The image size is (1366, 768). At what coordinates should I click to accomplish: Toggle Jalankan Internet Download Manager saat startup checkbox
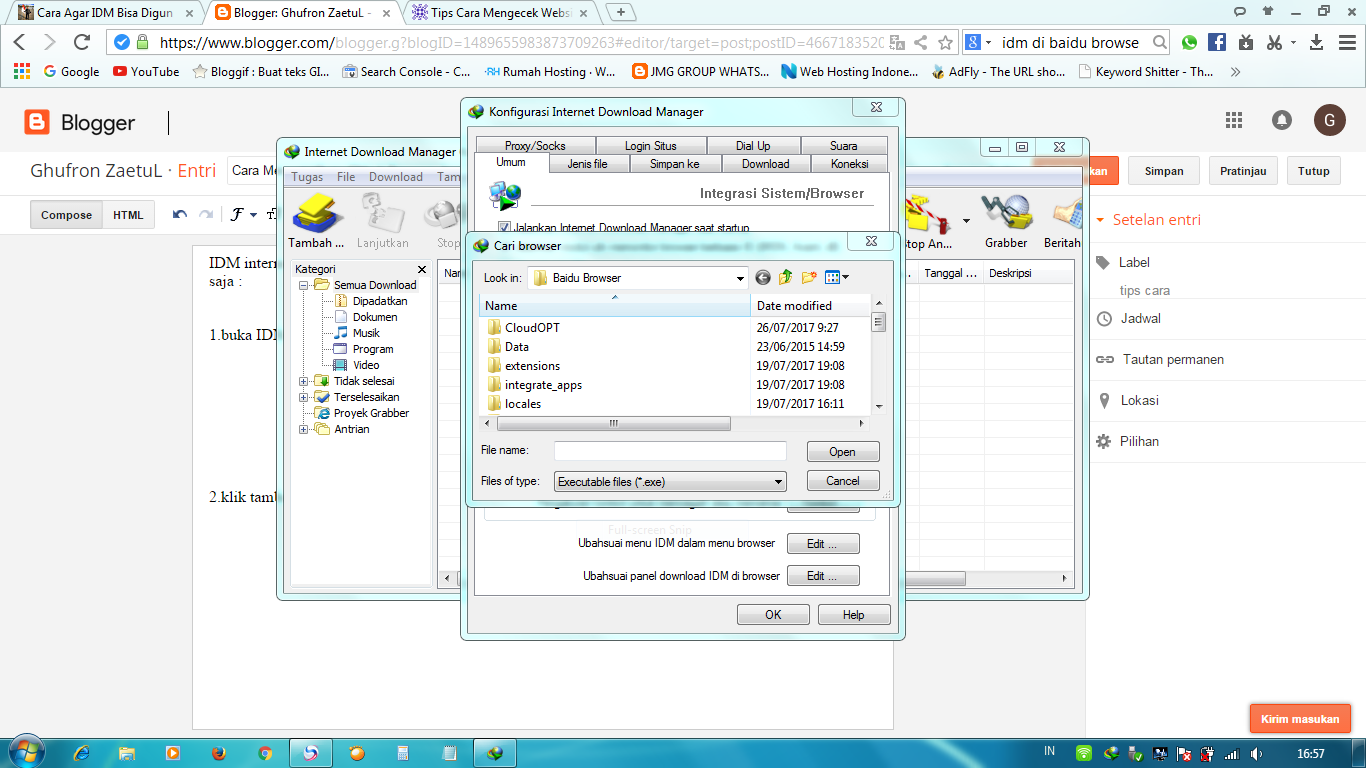point(504,228)
